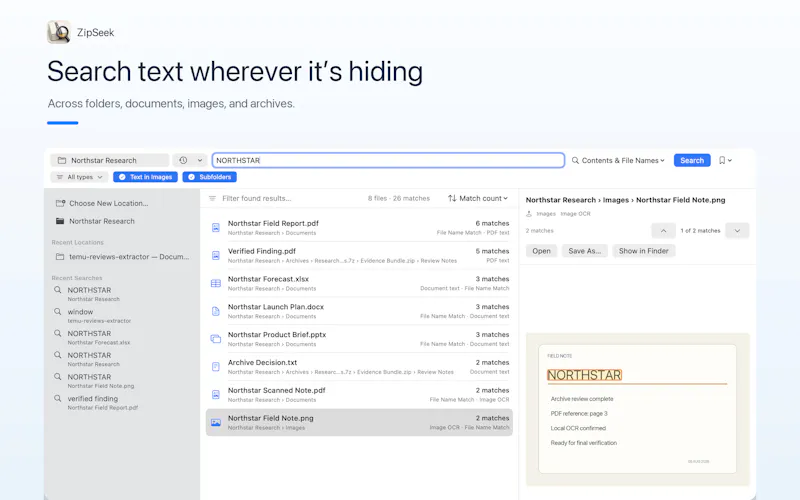
Task: Go to next match with down chevron
Action: tap(737, 231)
